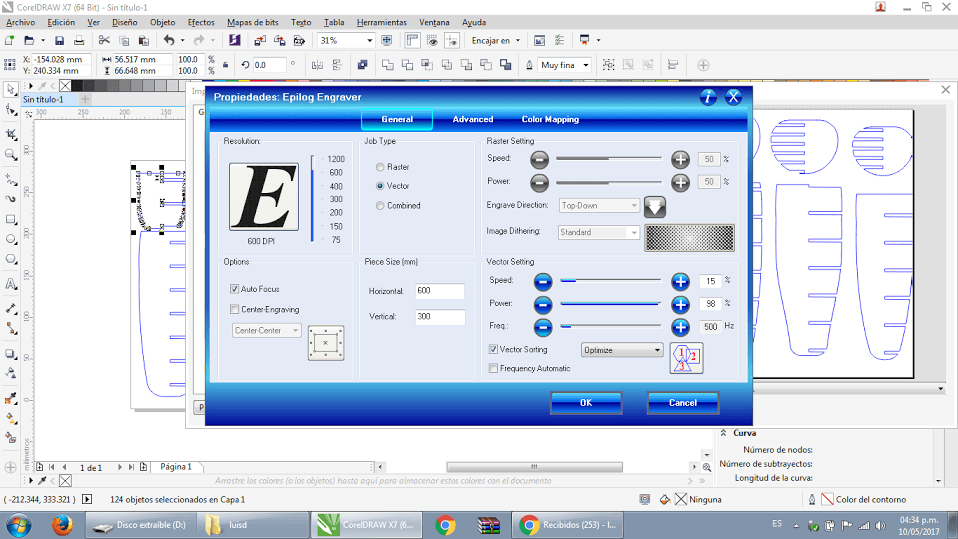
Task: Click plus icon for Raster Power
Action: point(680,182)
